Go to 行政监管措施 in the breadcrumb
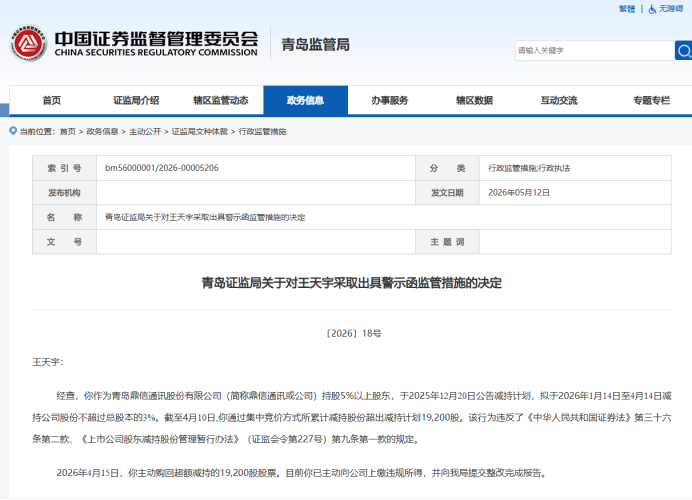The image size is (692, 500). 262,132
